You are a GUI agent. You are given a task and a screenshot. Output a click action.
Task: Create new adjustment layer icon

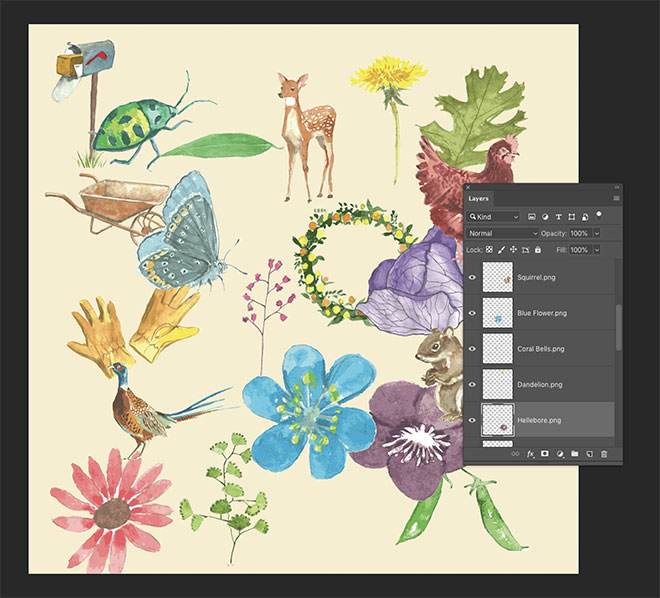tap(560, 454)
